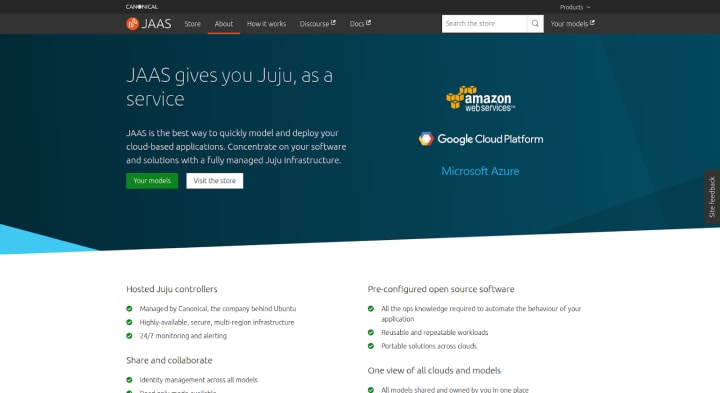This screenshot has width=720, height=393.
Task: Click Managed by Canonical list item
Action: (x=218, y=309)
